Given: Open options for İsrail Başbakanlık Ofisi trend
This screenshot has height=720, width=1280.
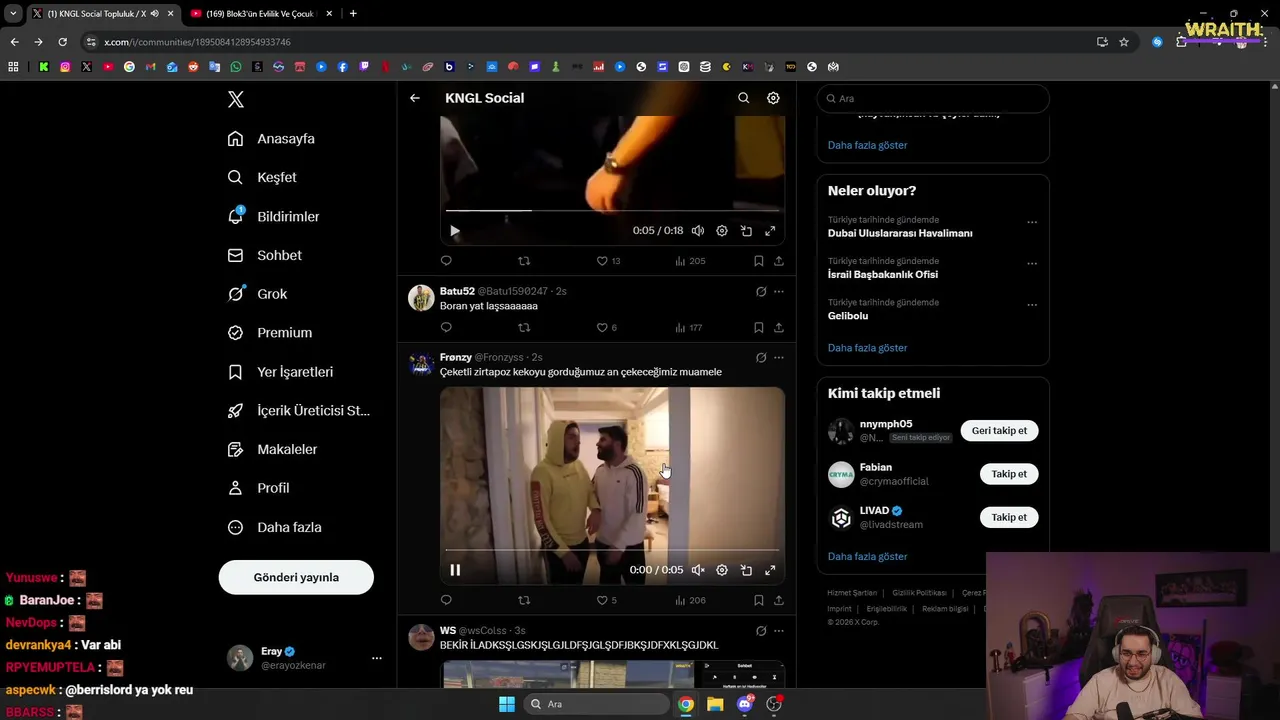Looking at the screenshot, I should (x=1032, y=264).
